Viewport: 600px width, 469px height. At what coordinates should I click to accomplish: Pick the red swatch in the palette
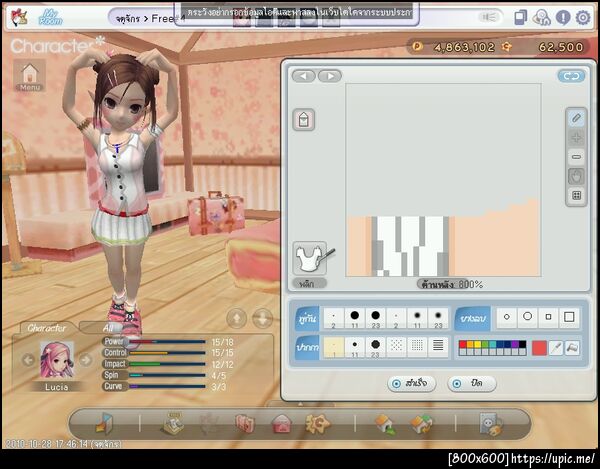coord(463,344)
